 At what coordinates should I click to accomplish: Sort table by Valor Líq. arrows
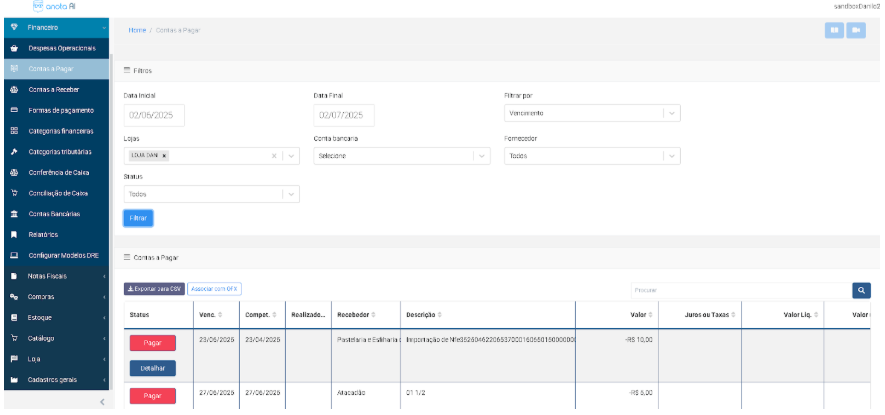pyautogui.click(x=816, y=314)
